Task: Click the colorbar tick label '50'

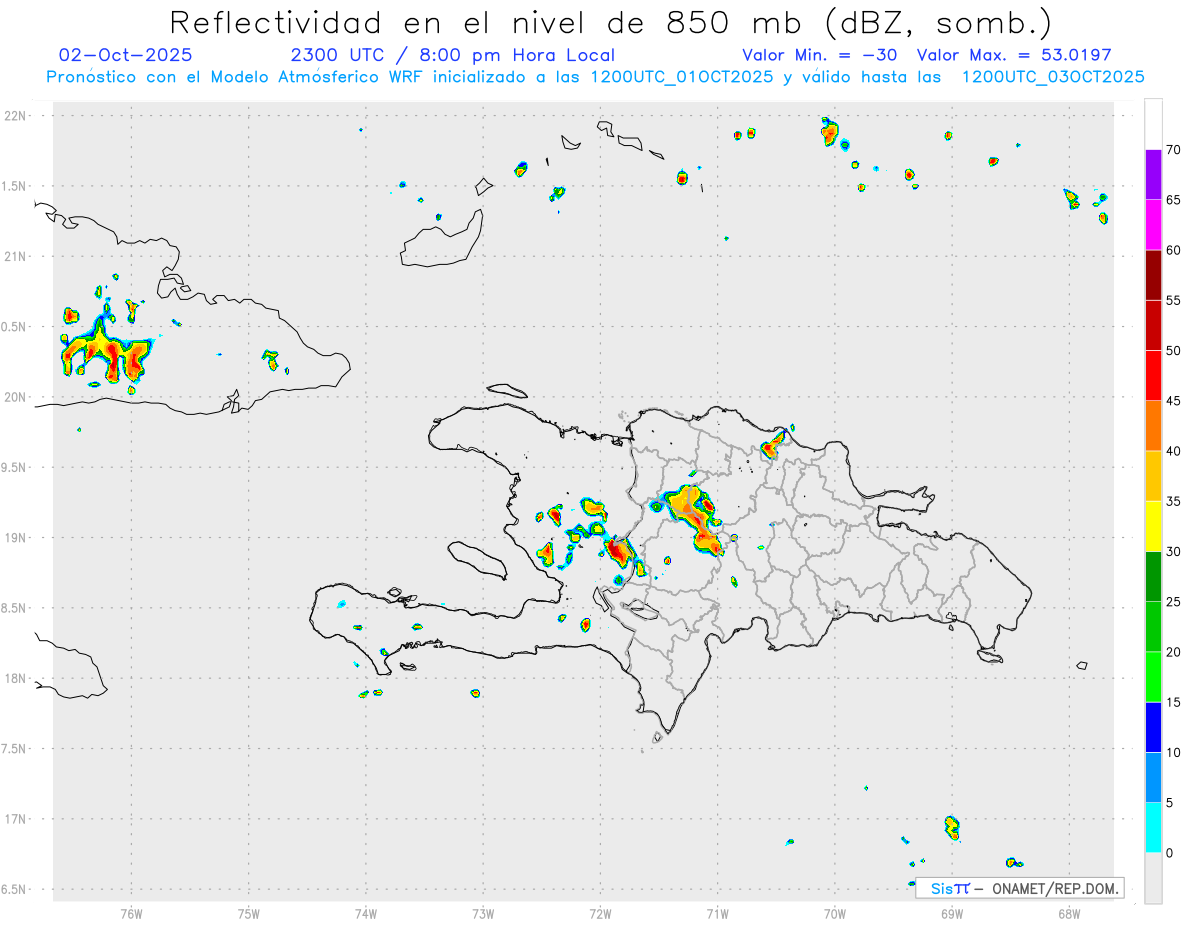Action: pyautogui.click(x=1173, y=351)
